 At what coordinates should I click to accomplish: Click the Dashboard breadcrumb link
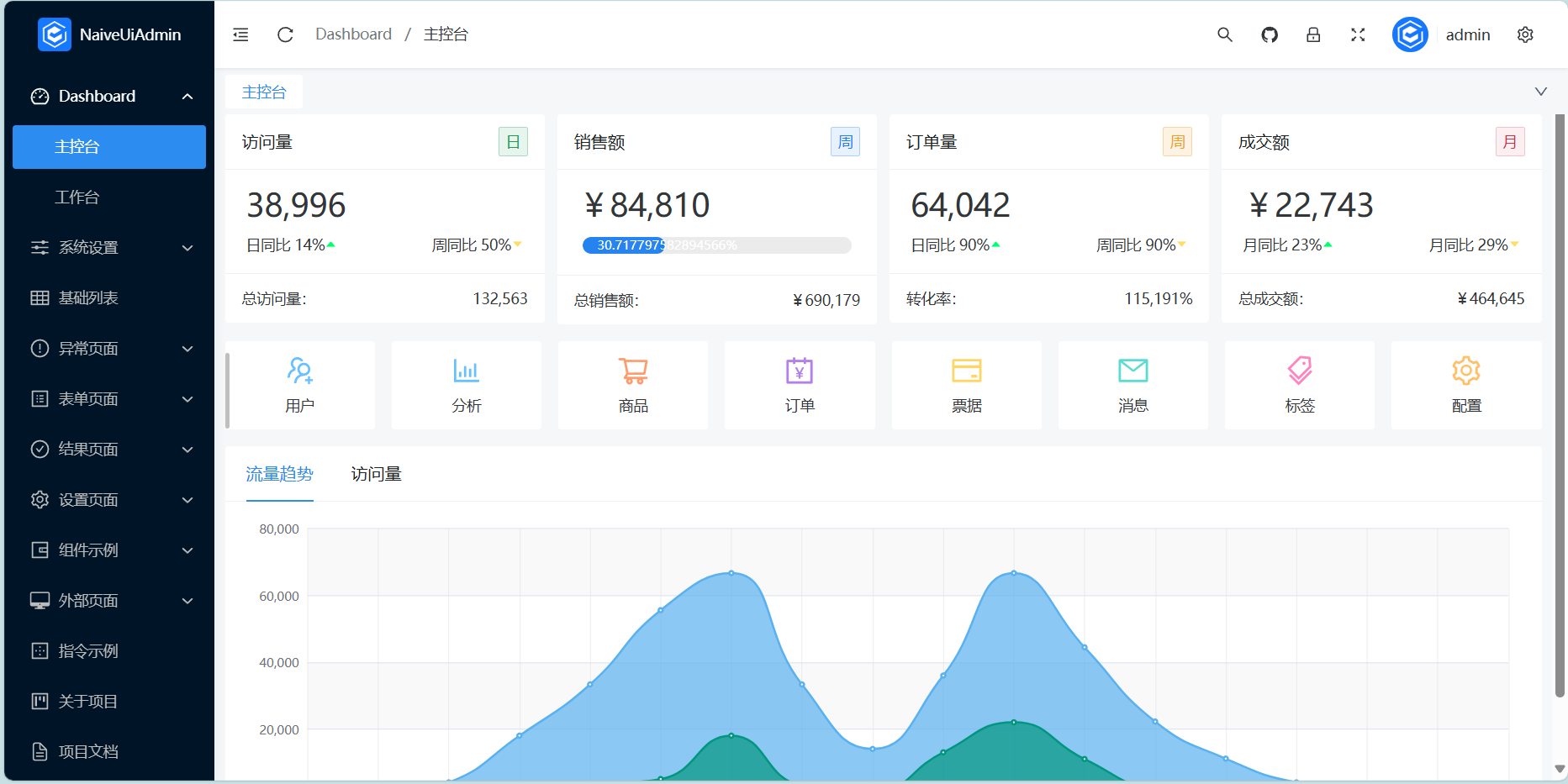[353, 34]
